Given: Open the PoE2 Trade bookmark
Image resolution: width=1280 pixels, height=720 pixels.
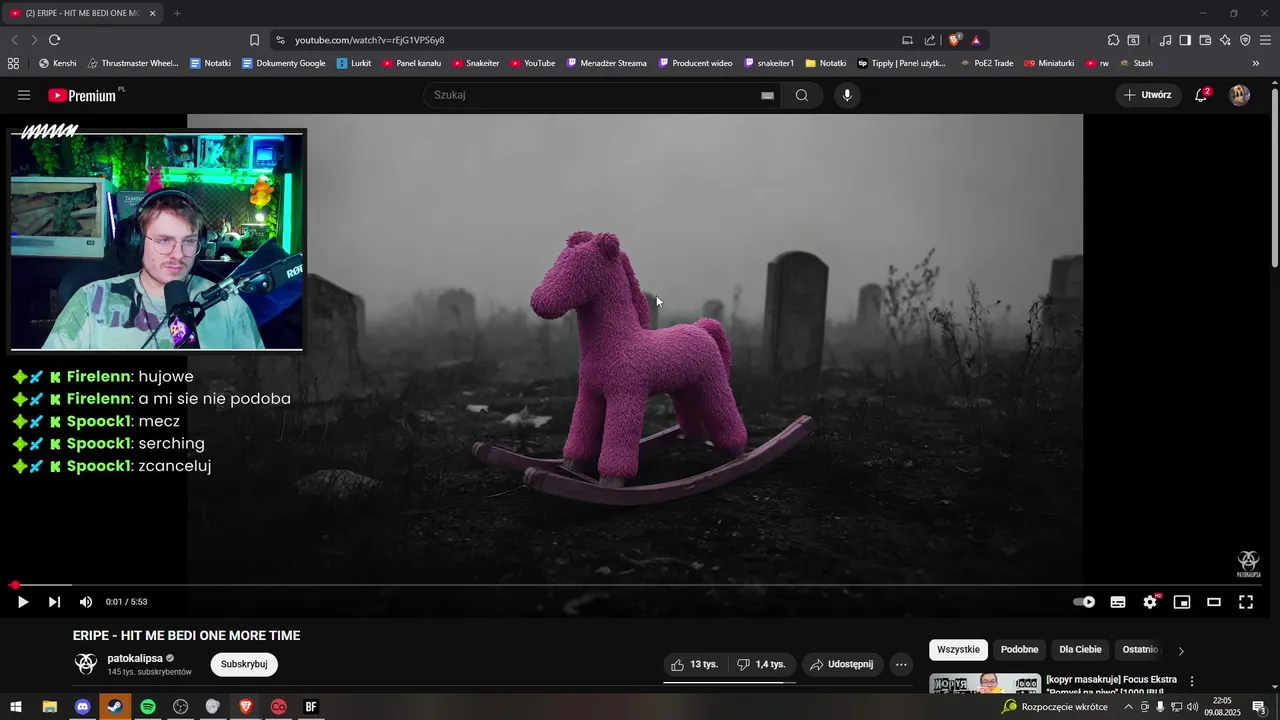Looking at the screenshot, I should (986, 63).
